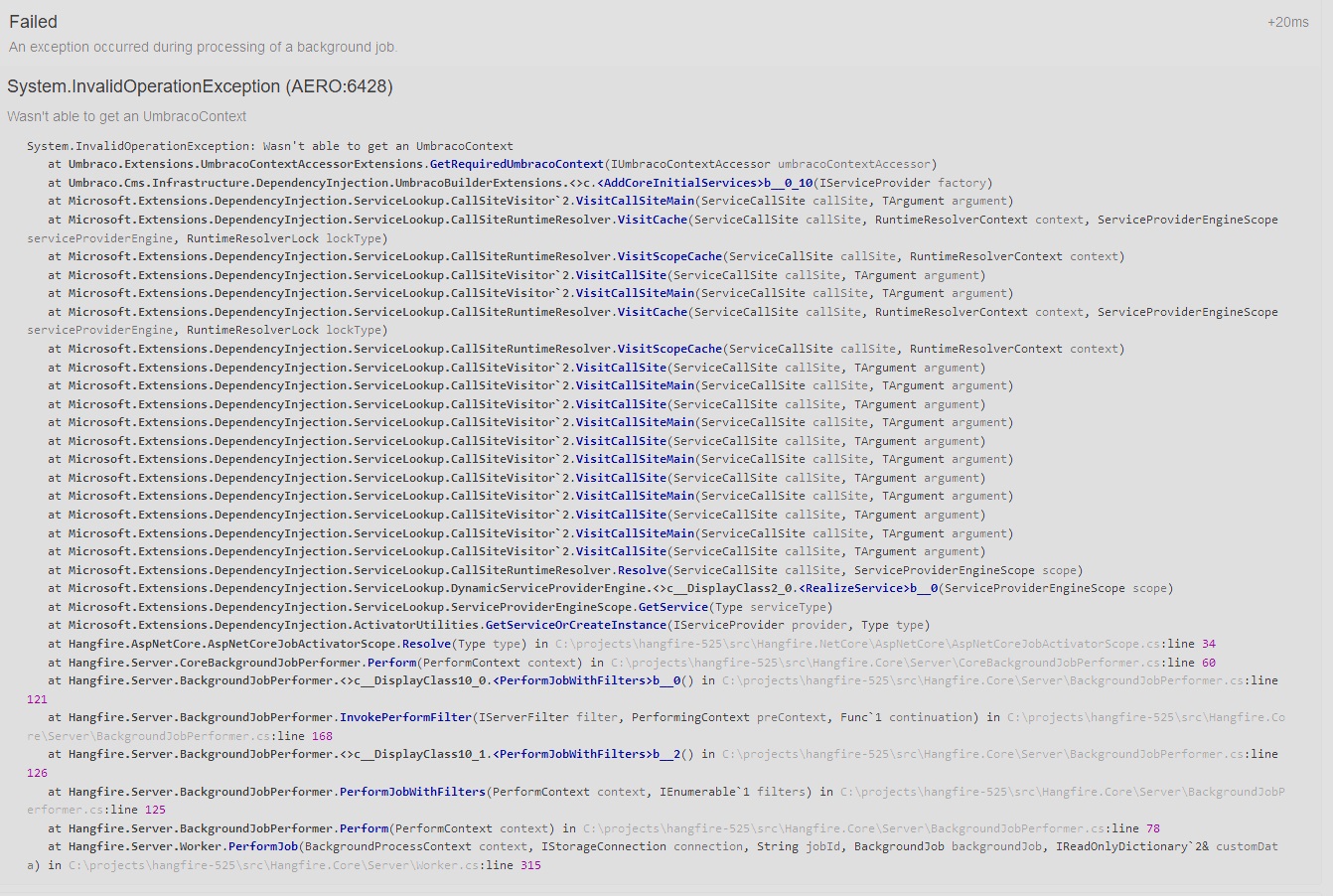1333x896 pixels.
Task: Click the AspNetCoreJobActivatorScope 'Resolve' method
Action: coord(426,644)
